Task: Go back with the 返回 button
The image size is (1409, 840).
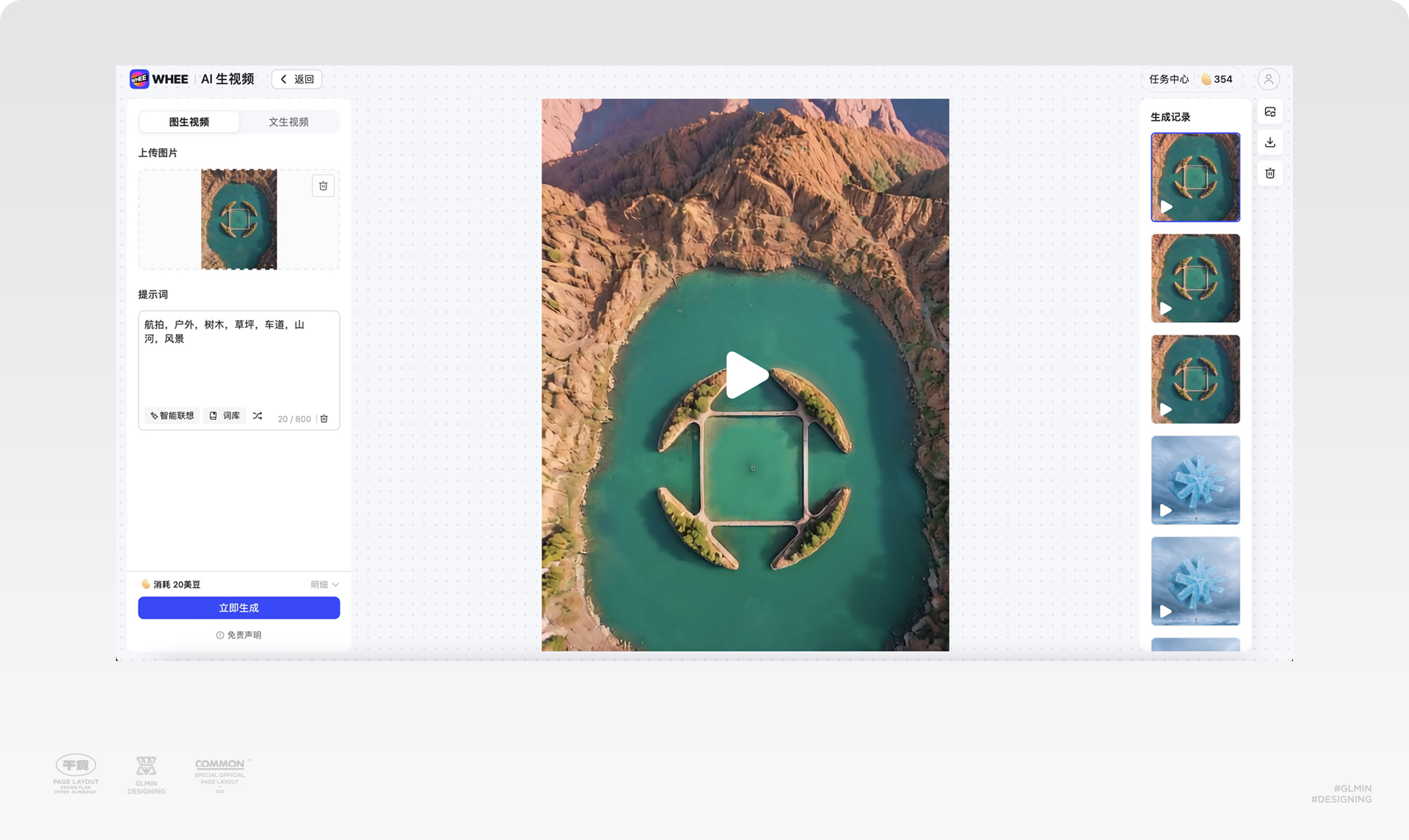Action: [x=297, y=79]
